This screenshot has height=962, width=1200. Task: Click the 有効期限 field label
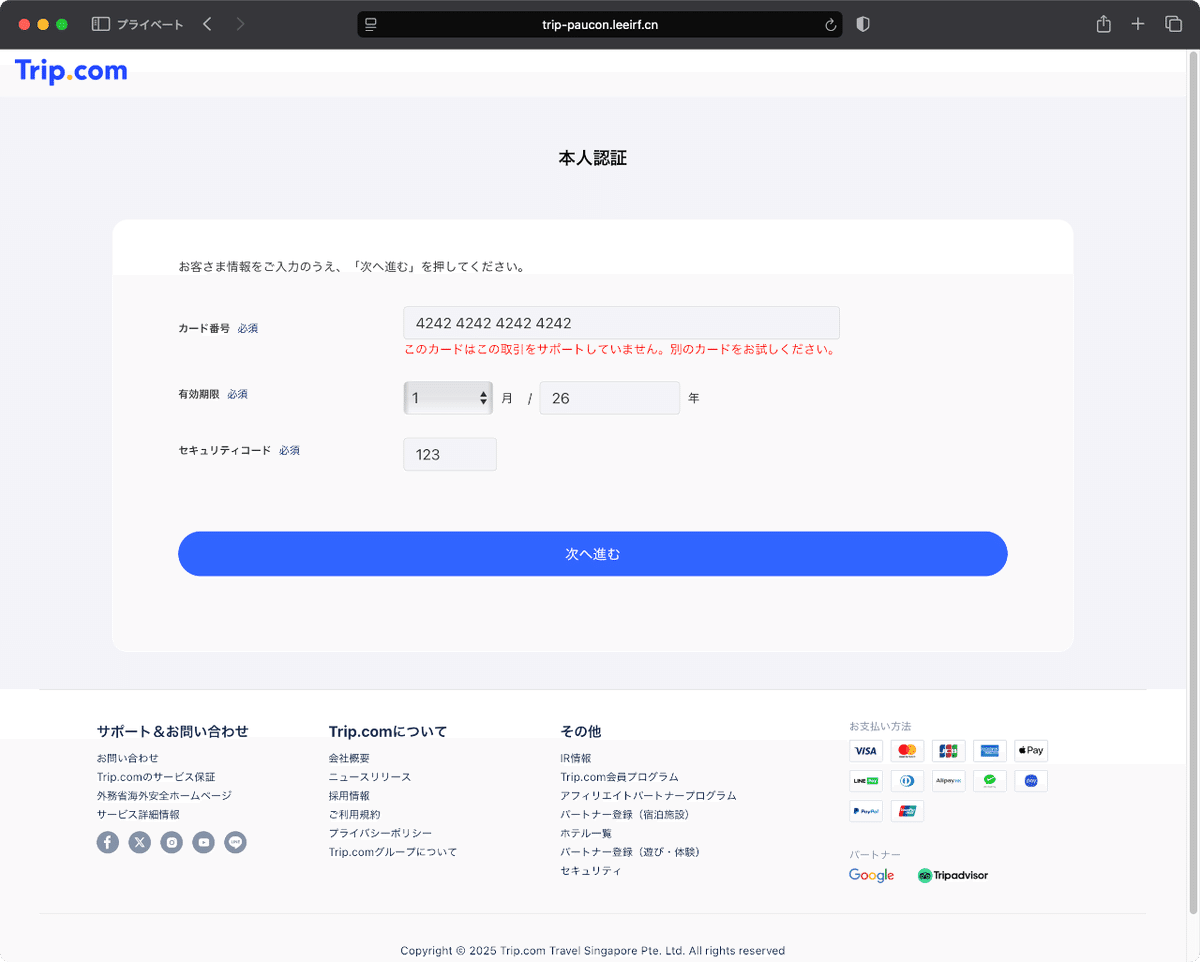point(199,394)
